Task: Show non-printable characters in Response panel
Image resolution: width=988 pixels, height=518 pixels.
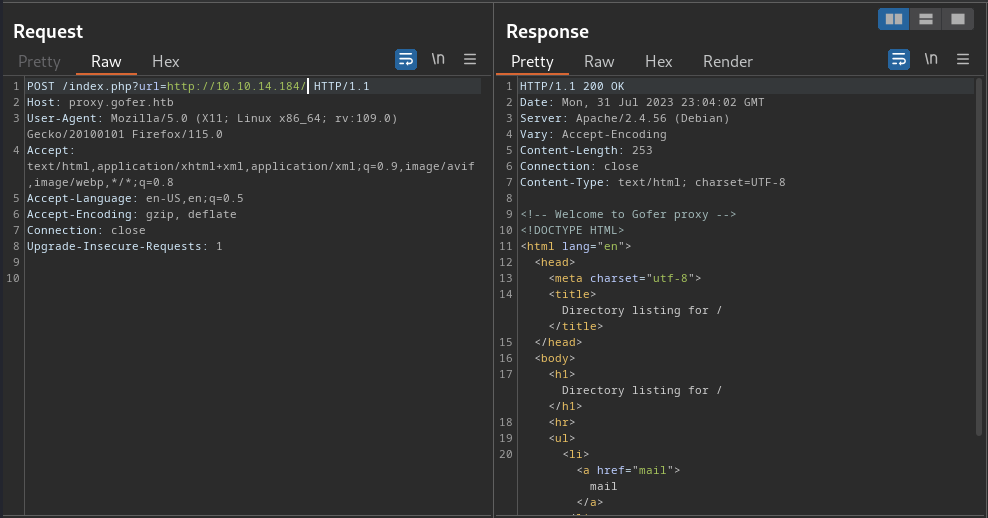Action: (931, 59)
